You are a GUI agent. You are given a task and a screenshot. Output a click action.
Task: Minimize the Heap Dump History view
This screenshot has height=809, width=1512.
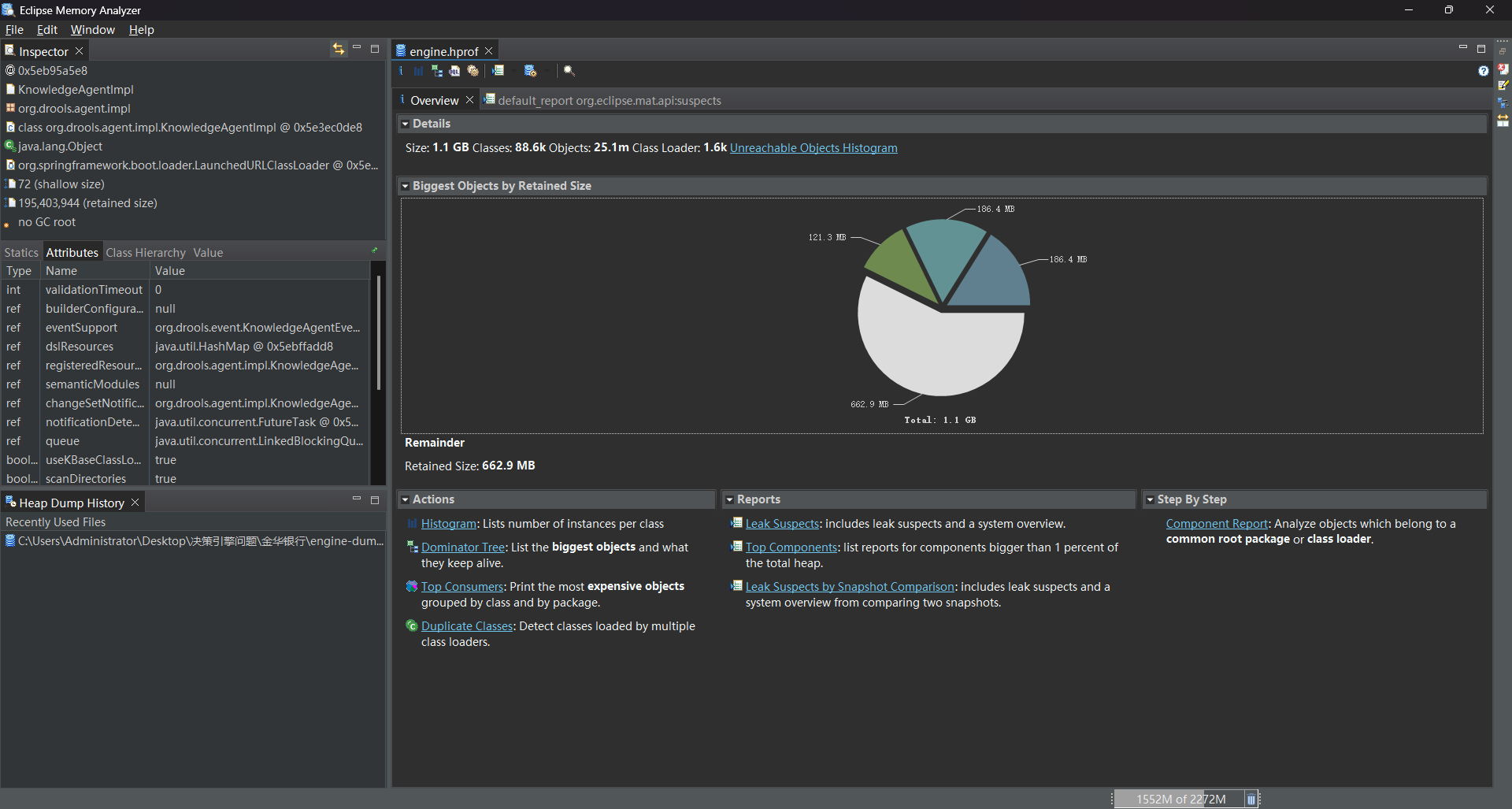click(357, 499)
